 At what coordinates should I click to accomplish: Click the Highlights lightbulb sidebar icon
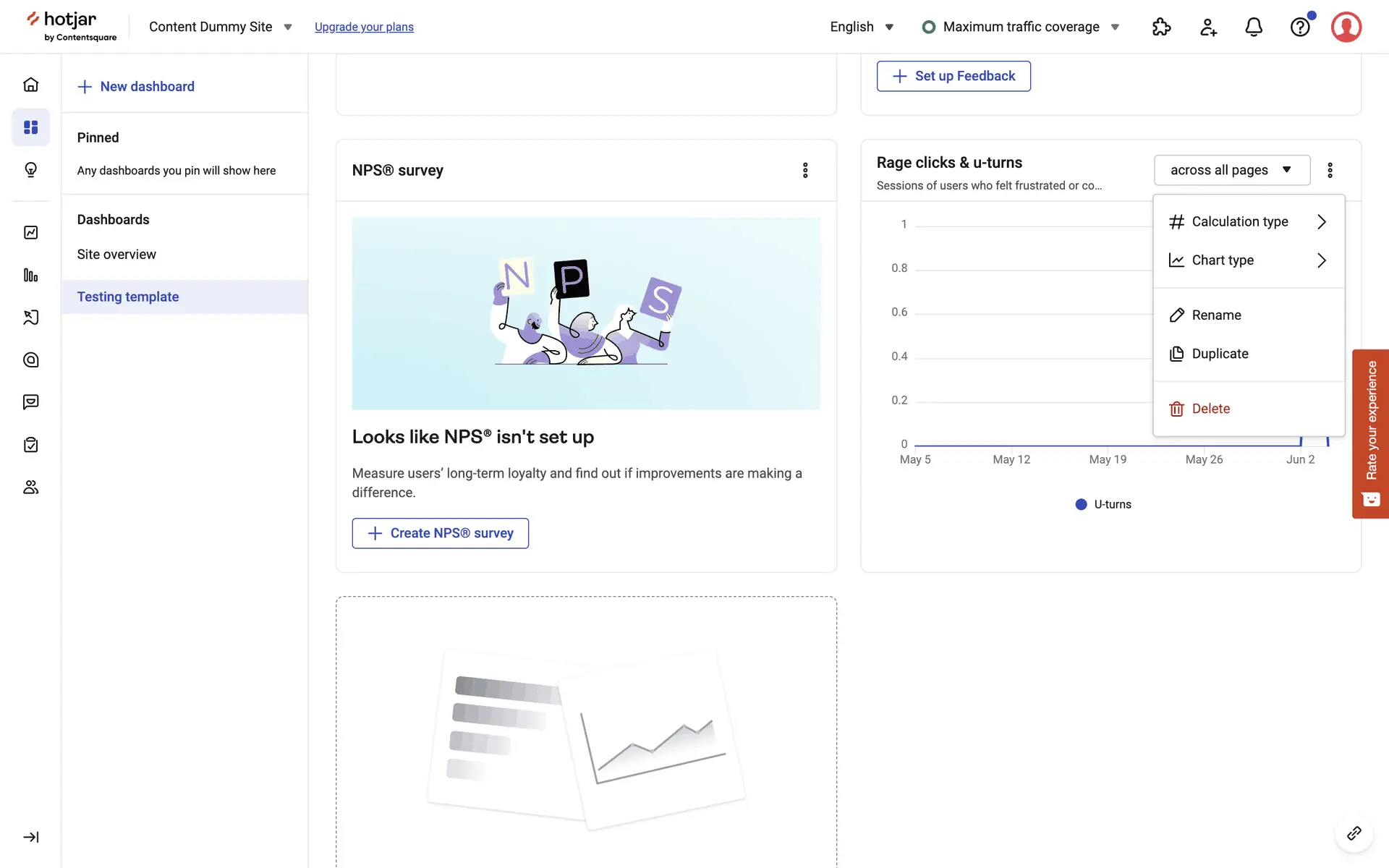30,170
